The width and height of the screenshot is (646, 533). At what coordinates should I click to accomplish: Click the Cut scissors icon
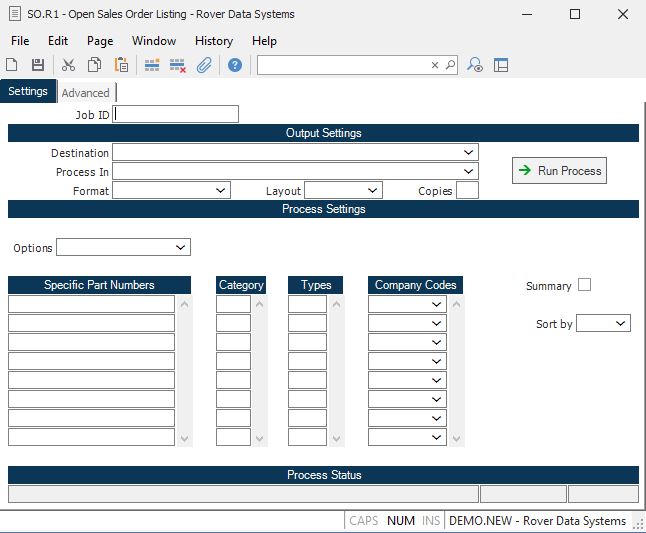(68, 65)
